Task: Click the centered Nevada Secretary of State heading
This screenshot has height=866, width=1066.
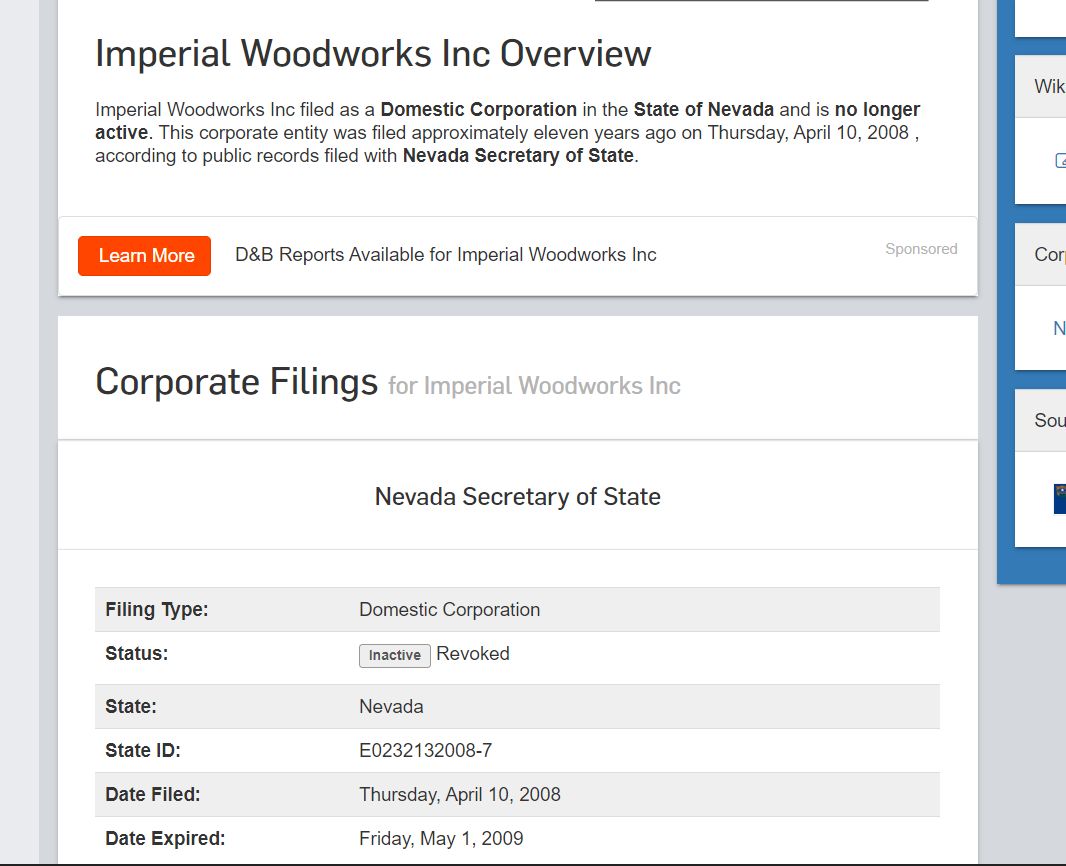Action: pos(517,497)
